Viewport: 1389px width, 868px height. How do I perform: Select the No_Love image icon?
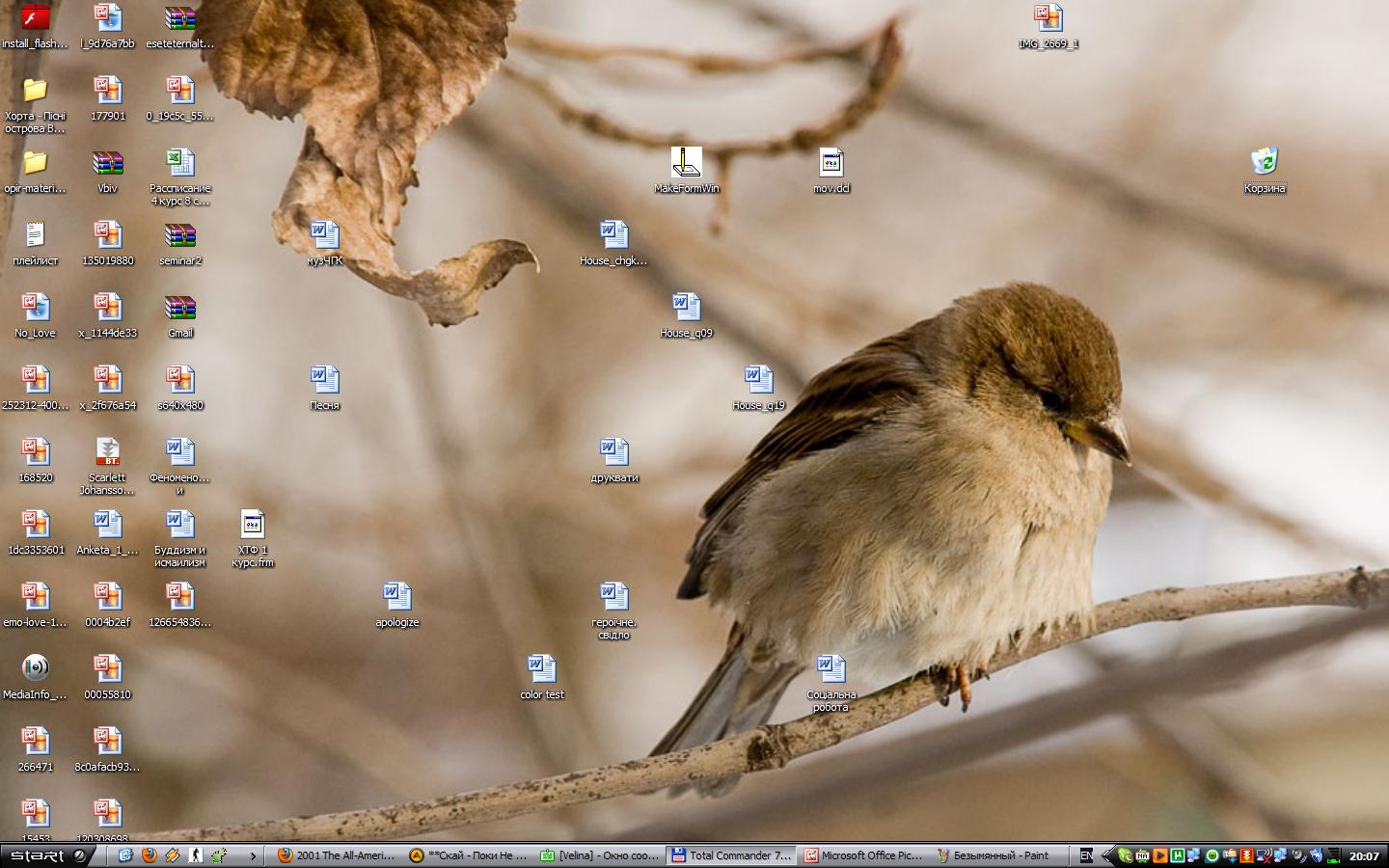pyautogui.click(x=36, y=315)
